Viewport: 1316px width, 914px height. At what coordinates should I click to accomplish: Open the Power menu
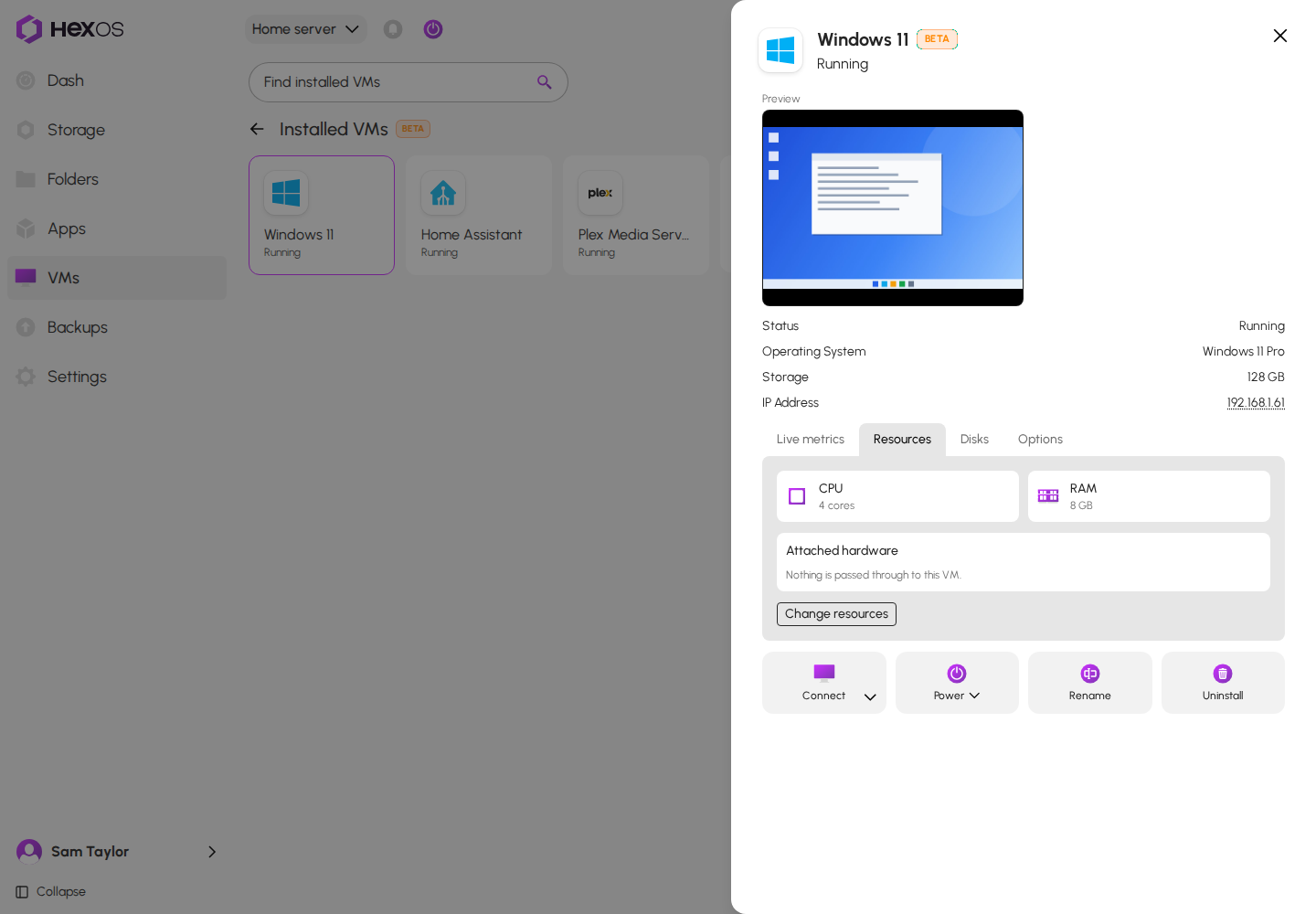click(957, 683)
